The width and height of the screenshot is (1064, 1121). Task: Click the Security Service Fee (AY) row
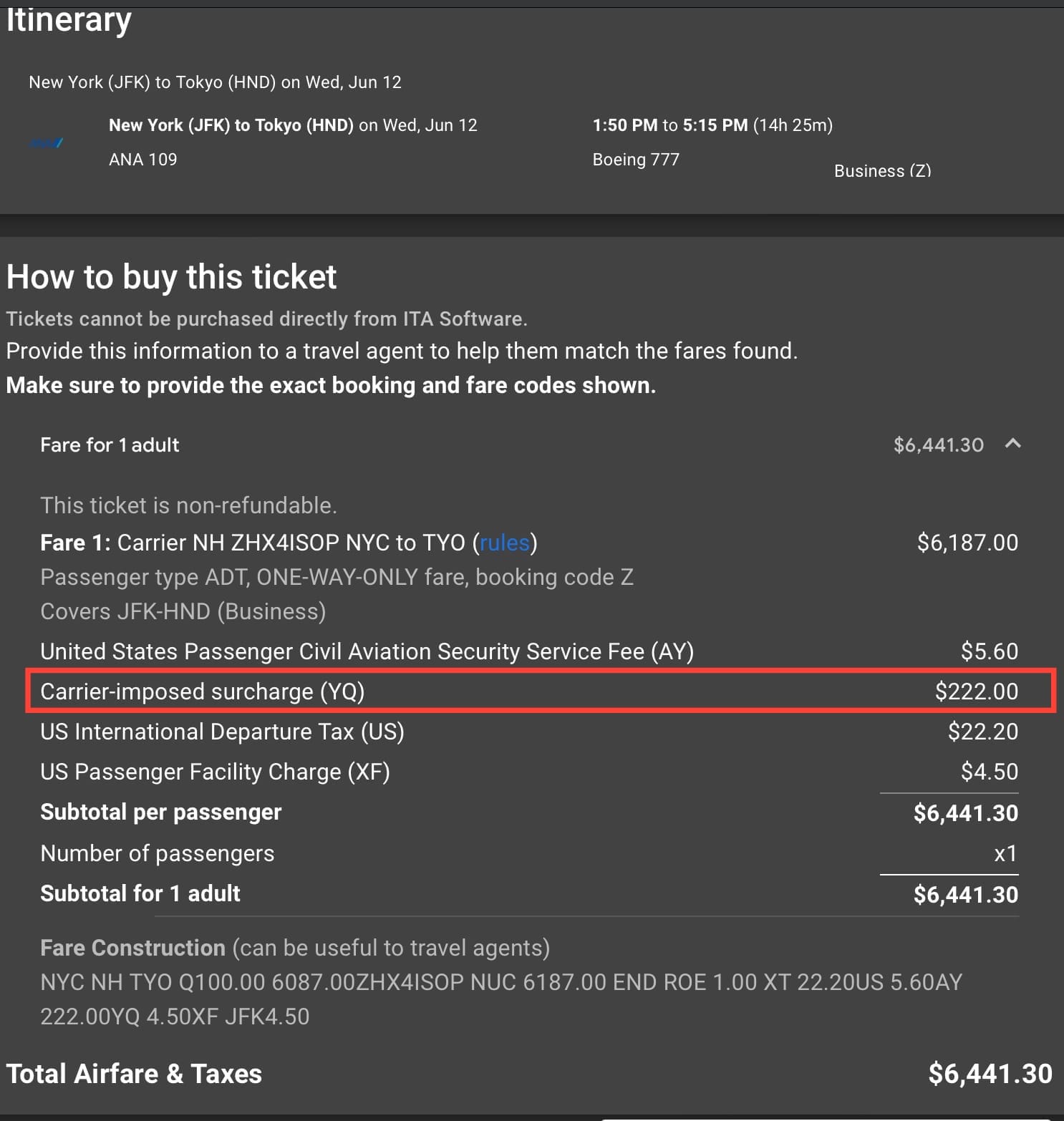(367, 651)
